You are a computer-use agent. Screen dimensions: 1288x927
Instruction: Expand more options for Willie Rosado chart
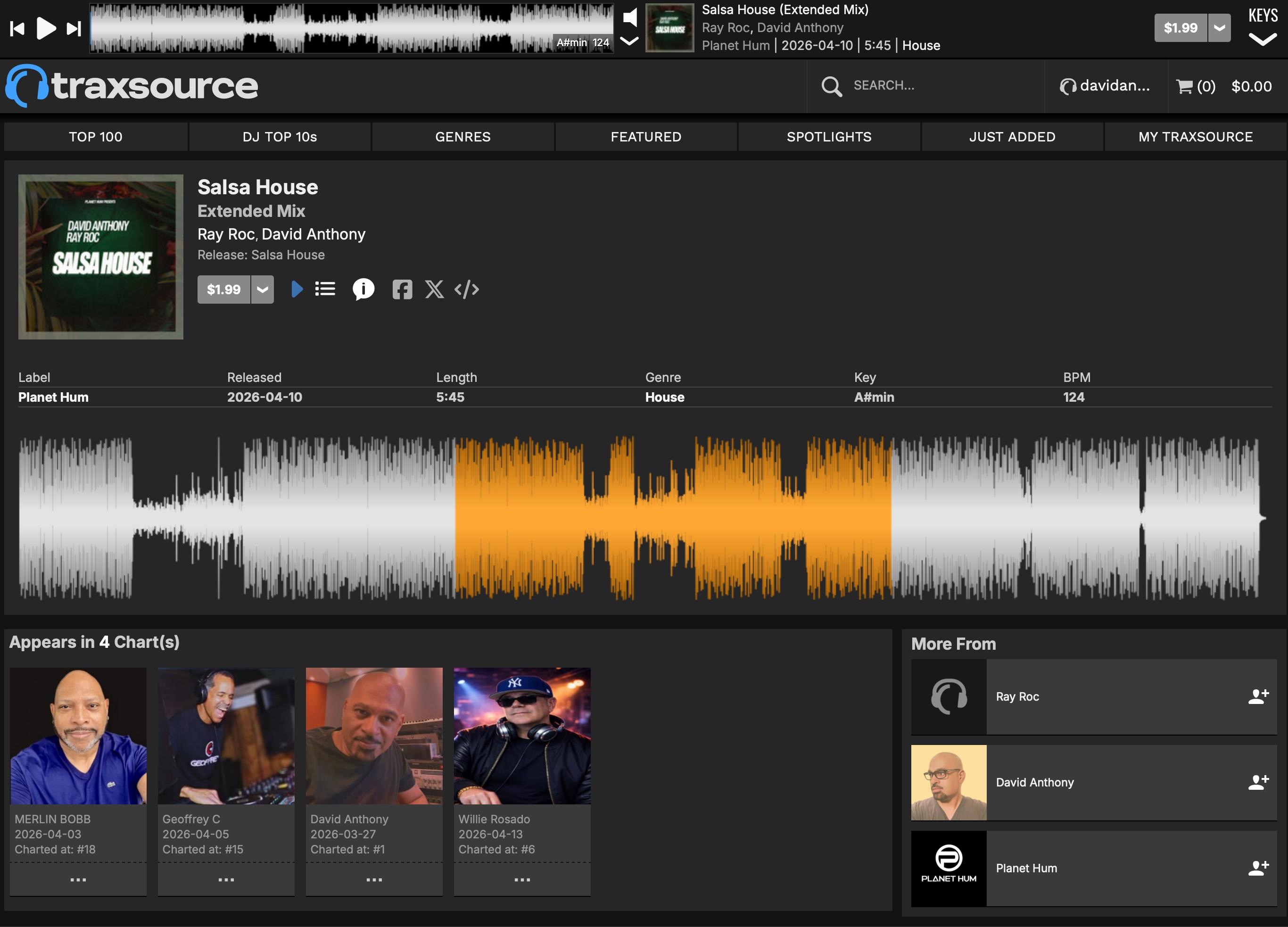522,879
